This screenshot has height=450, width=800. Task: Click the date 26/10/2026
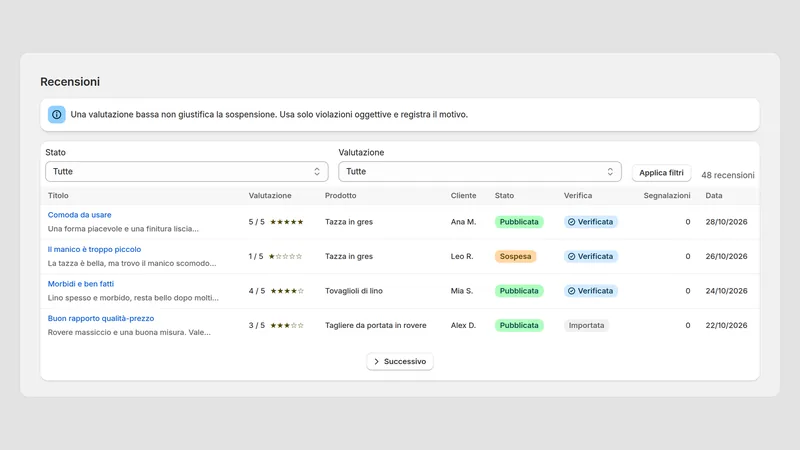727,256
